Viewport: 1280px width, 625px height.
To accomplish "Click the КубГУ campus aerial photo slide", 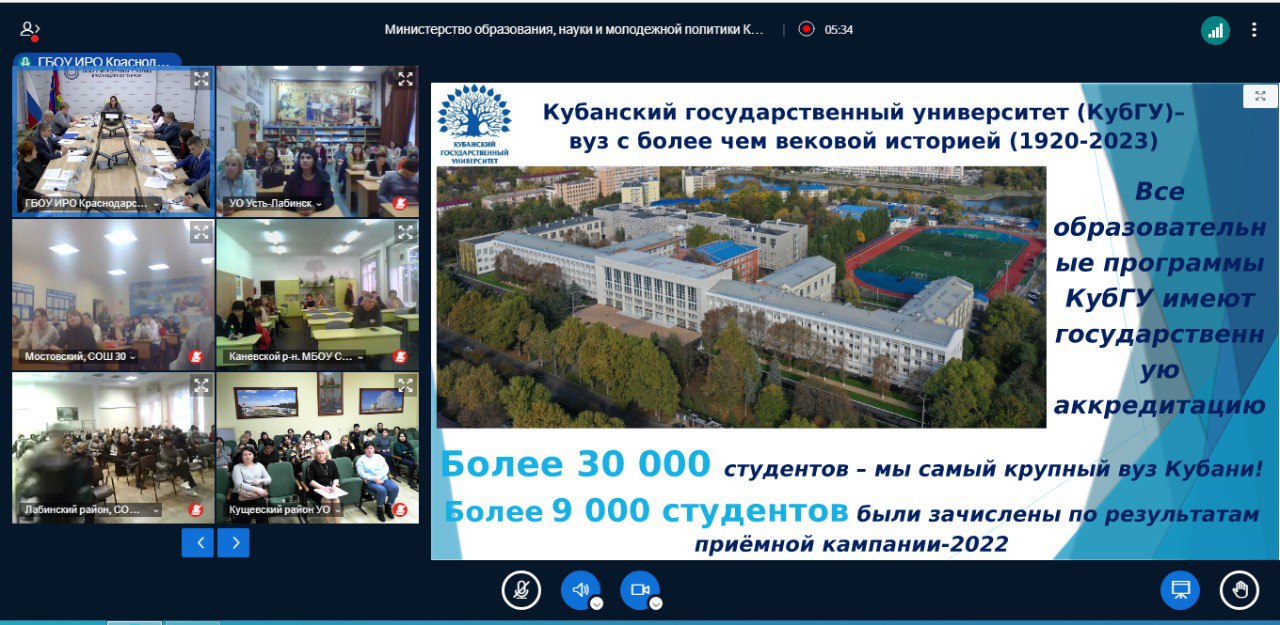I will point(741,297).
